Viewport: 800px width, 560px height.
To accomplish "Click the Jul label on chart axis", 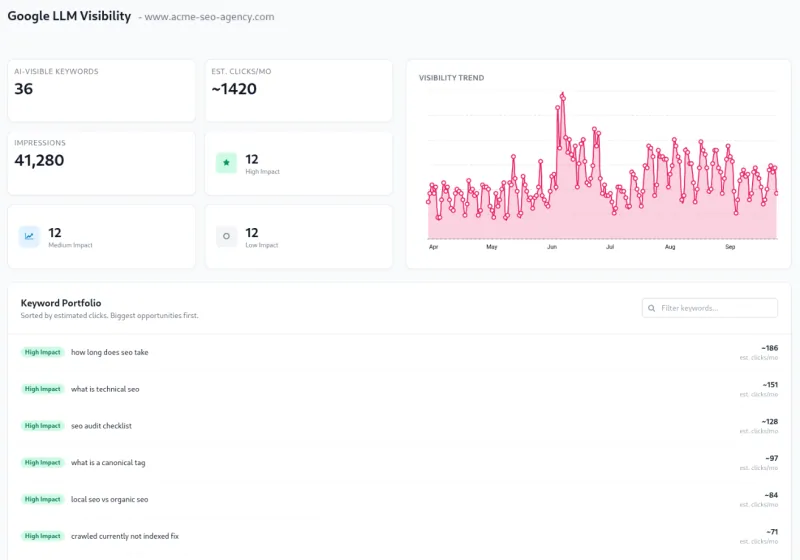I will point(610,247).
